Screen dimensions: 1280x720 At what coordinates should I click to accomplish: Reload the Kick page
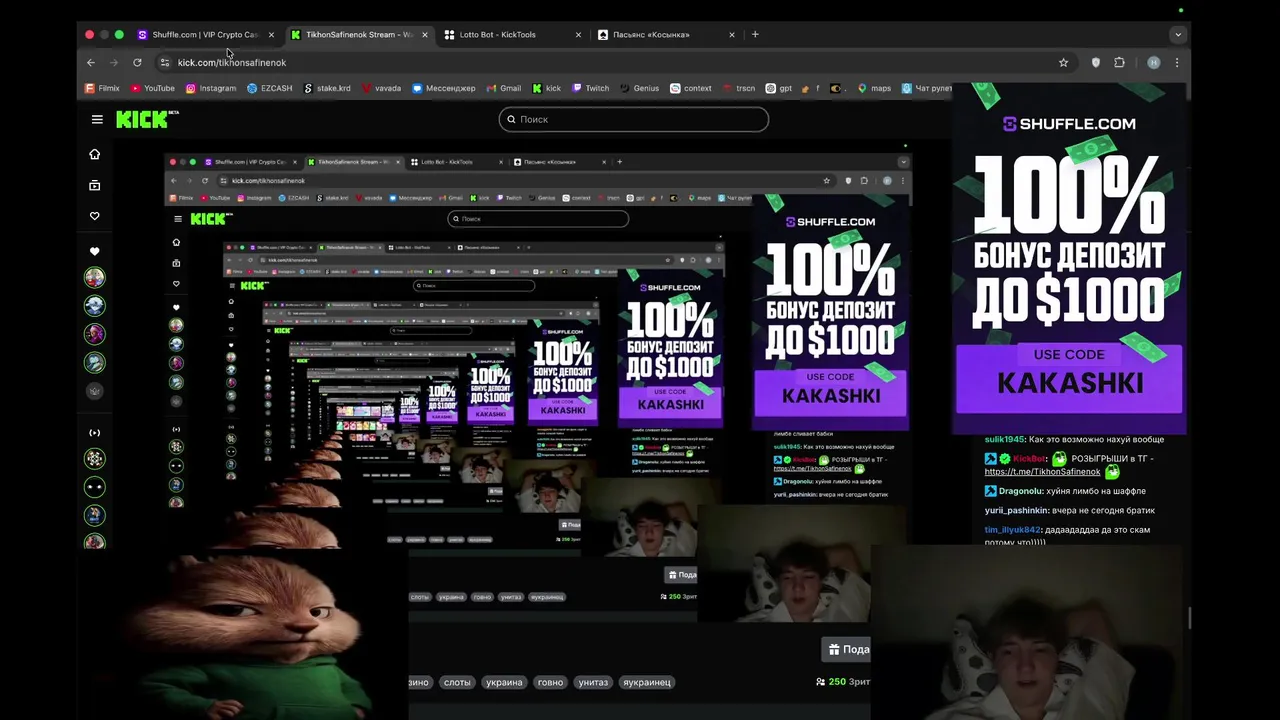click(137, 62)
